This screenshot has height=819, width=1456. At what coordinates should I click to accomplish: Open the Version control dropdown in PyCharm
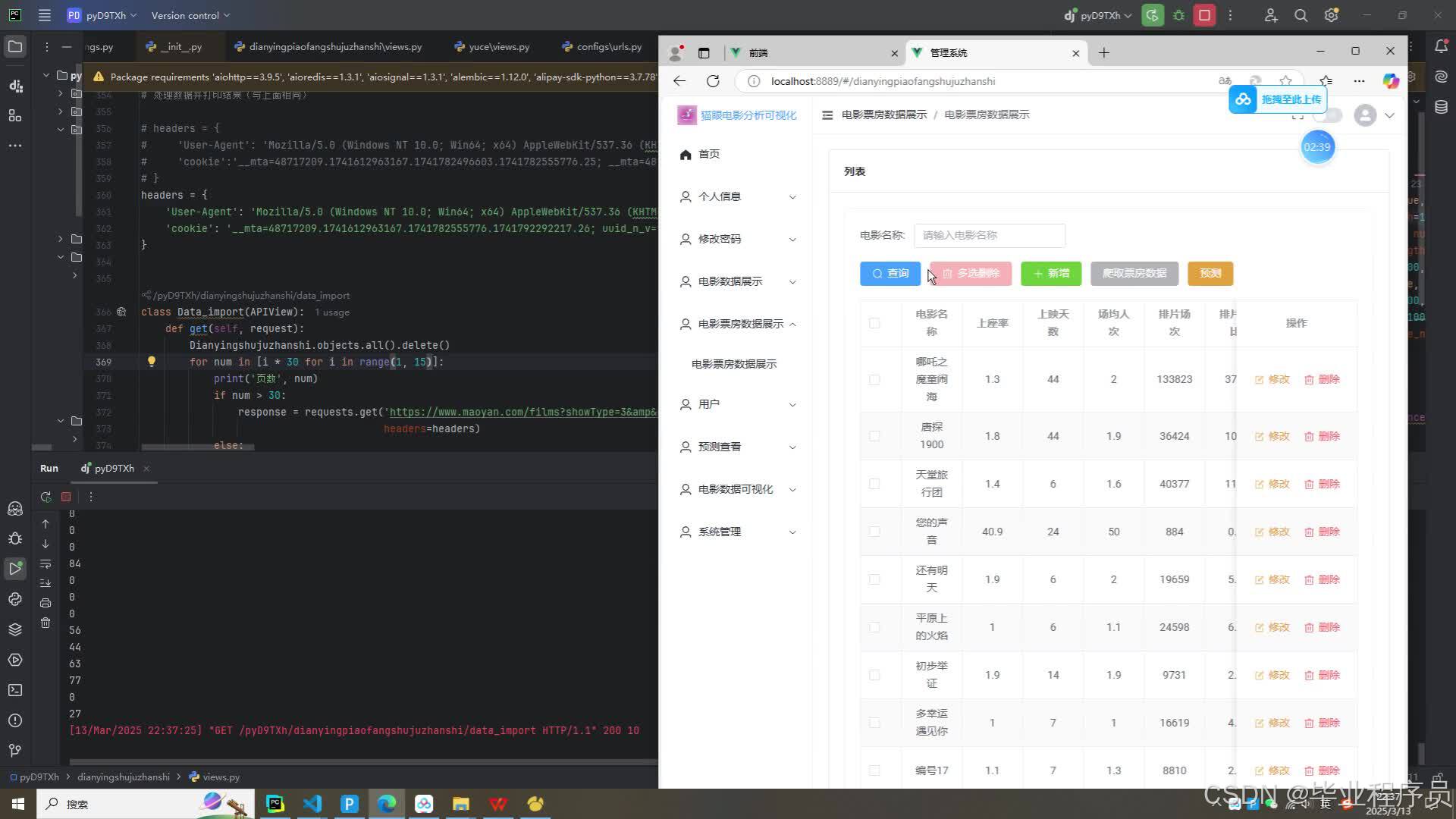click(x=188, y=15)
